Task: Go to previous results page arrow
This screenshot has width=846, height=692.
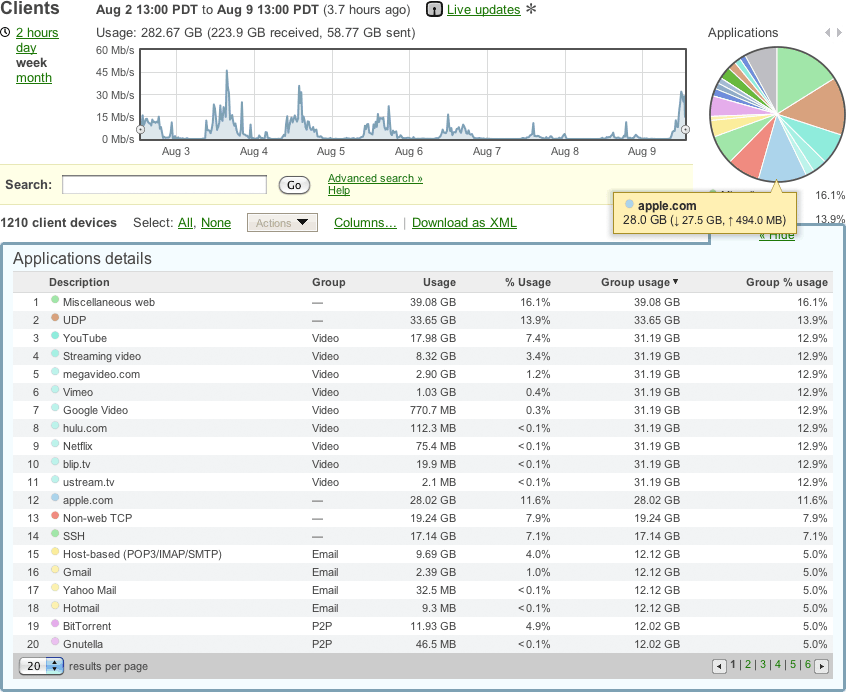Action: click(x=719, y=667)
